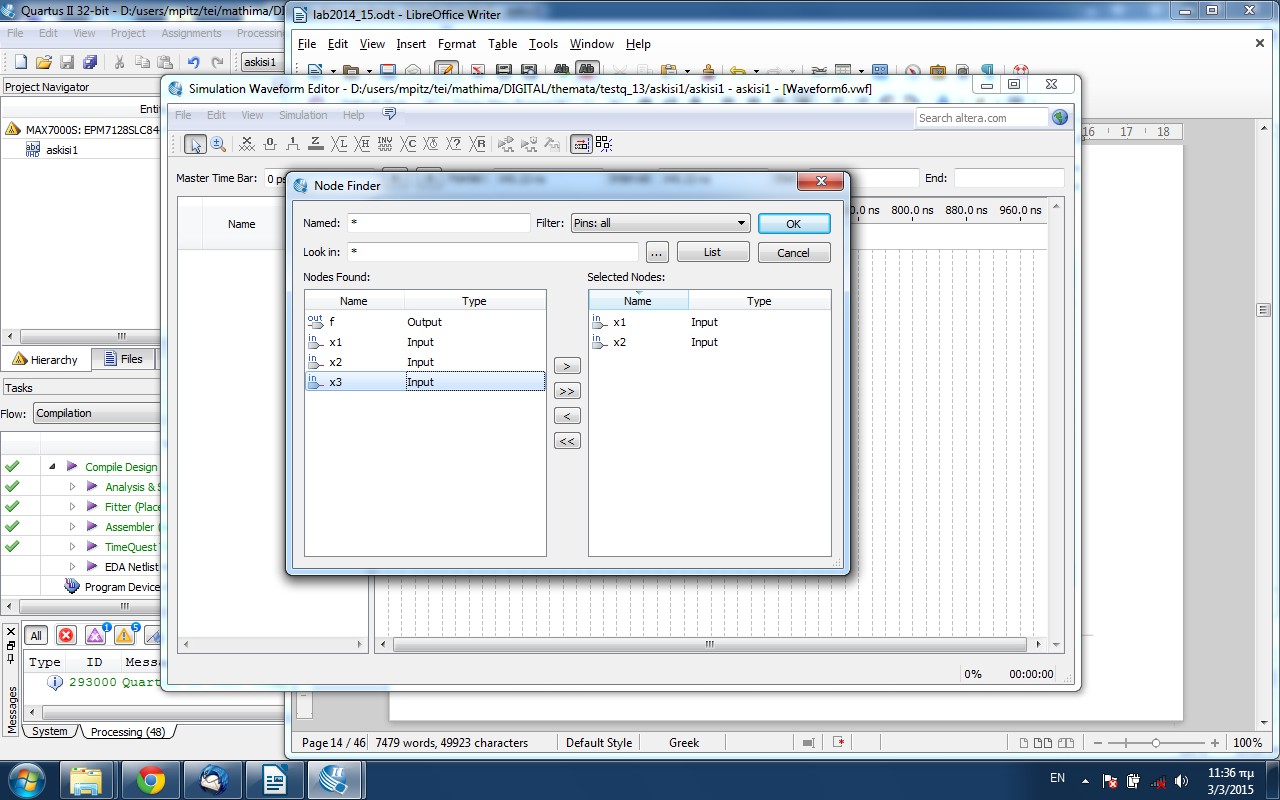Viewport: 1280px width, 800px height.
Task: Click the '<<' remove all nodes button
Action: click(567, 441)
